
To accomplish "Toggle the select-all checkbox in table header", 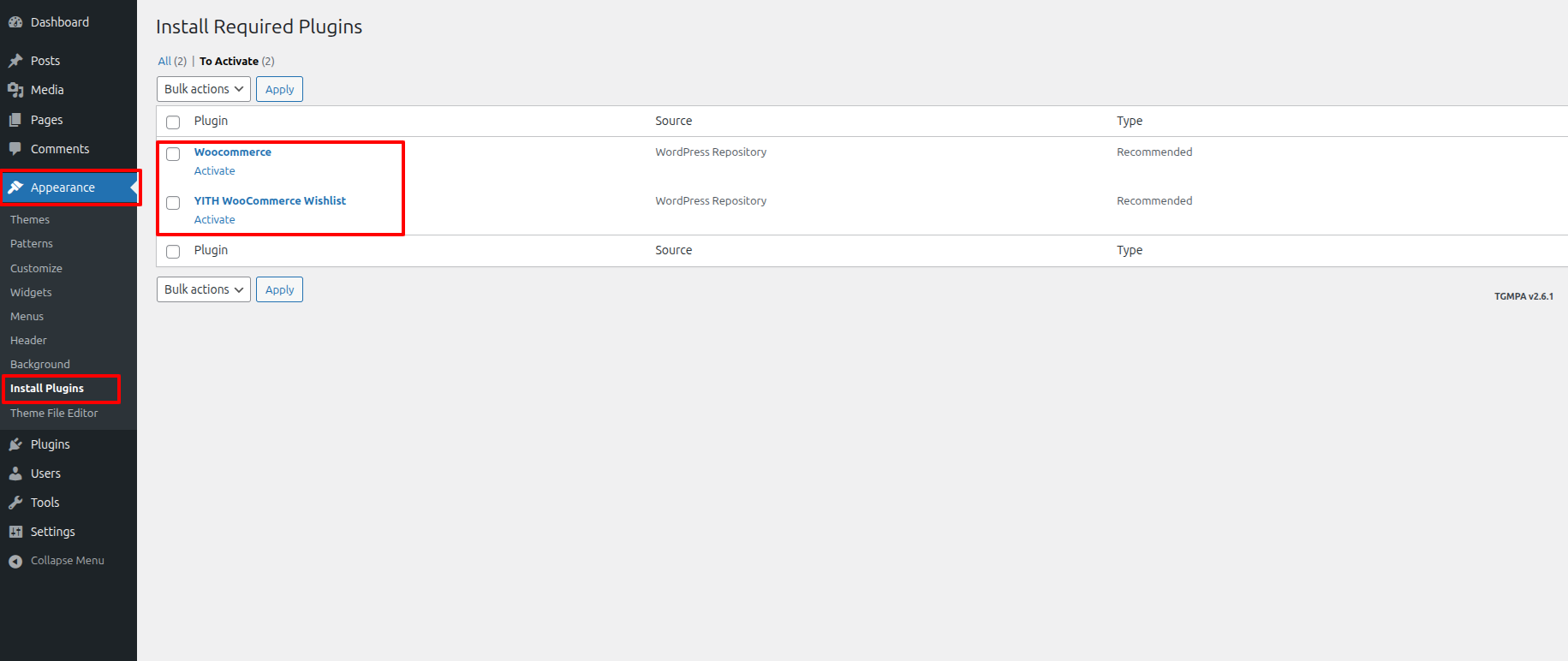I will 173,122.
